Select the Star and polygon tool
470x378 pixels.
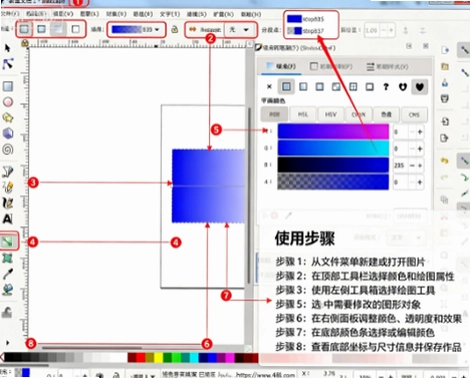coord(8,117)
